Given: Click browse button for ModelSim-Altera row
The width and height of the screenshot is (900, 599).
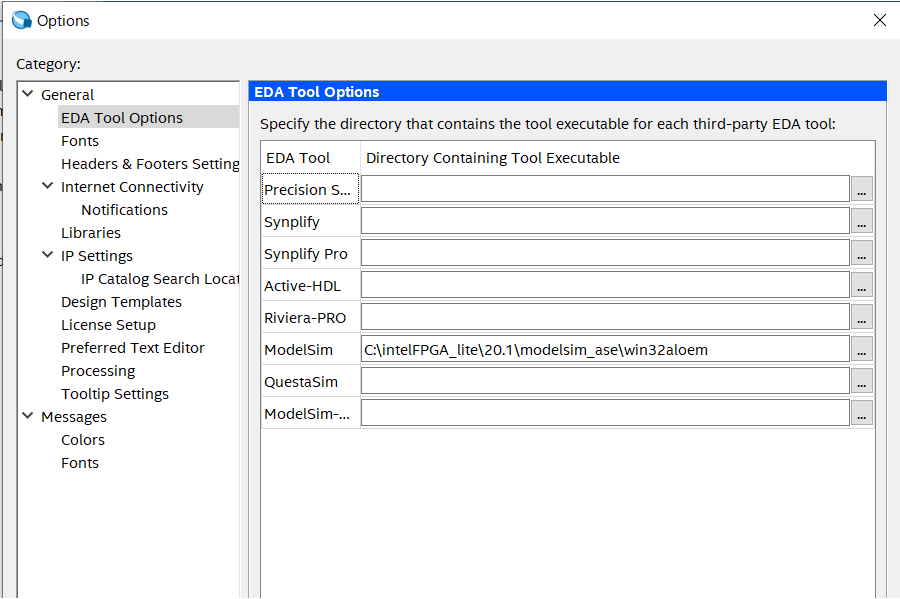Looking at the screenshot, I should pyautogui.click(x=861, y=413).
